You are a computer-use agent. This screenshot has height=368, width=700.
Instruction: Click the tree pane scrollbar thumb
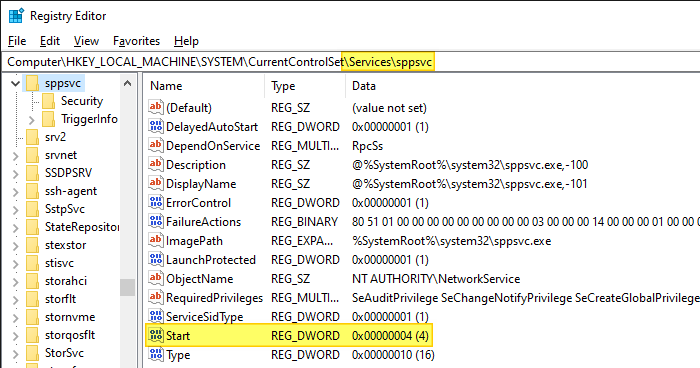pos(127,287)
